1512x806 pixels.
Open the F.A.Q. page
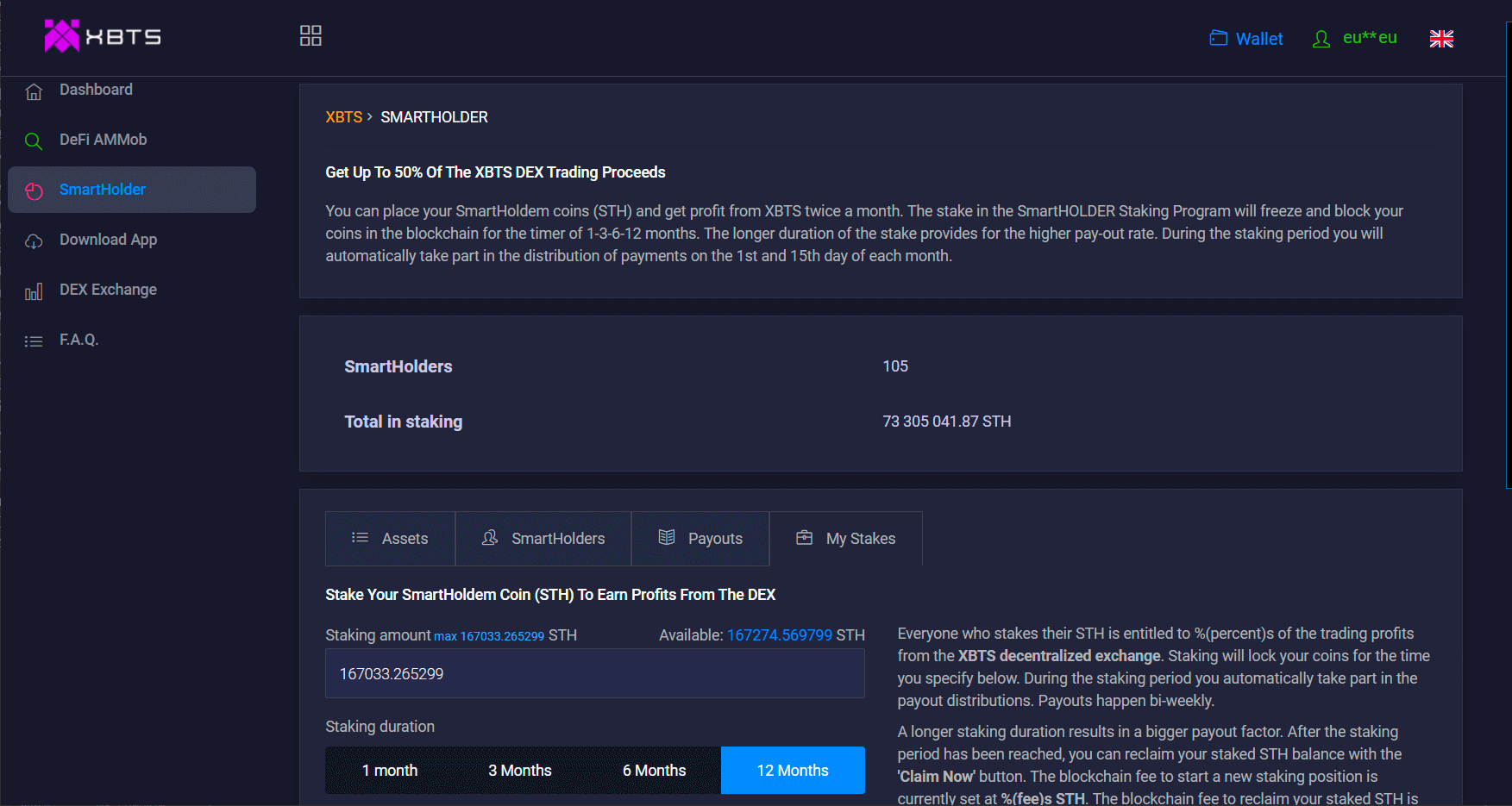click(x=132, y=340)
